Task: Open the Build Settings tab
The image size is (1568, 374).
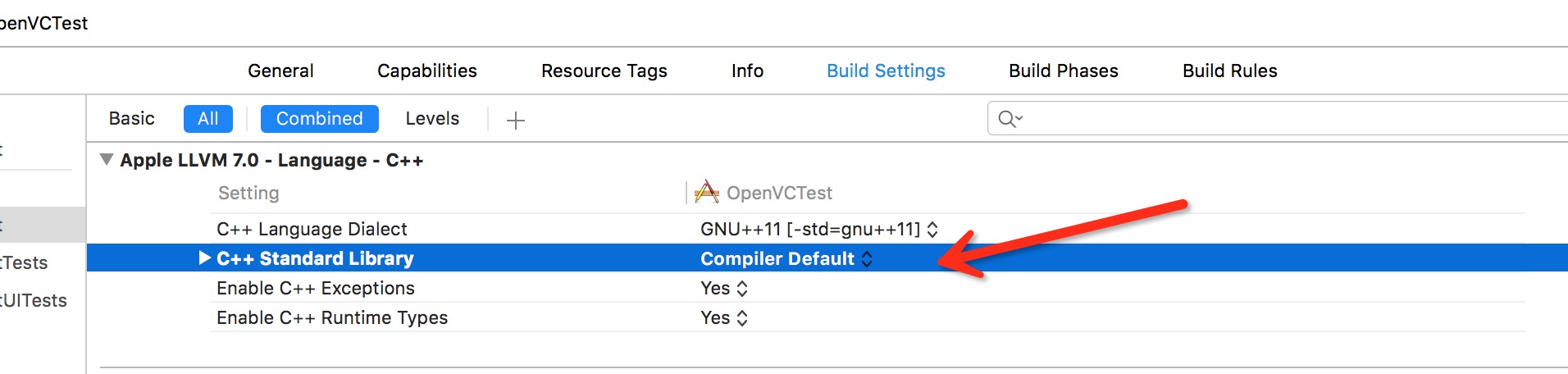Action: [x=886, y=71]
